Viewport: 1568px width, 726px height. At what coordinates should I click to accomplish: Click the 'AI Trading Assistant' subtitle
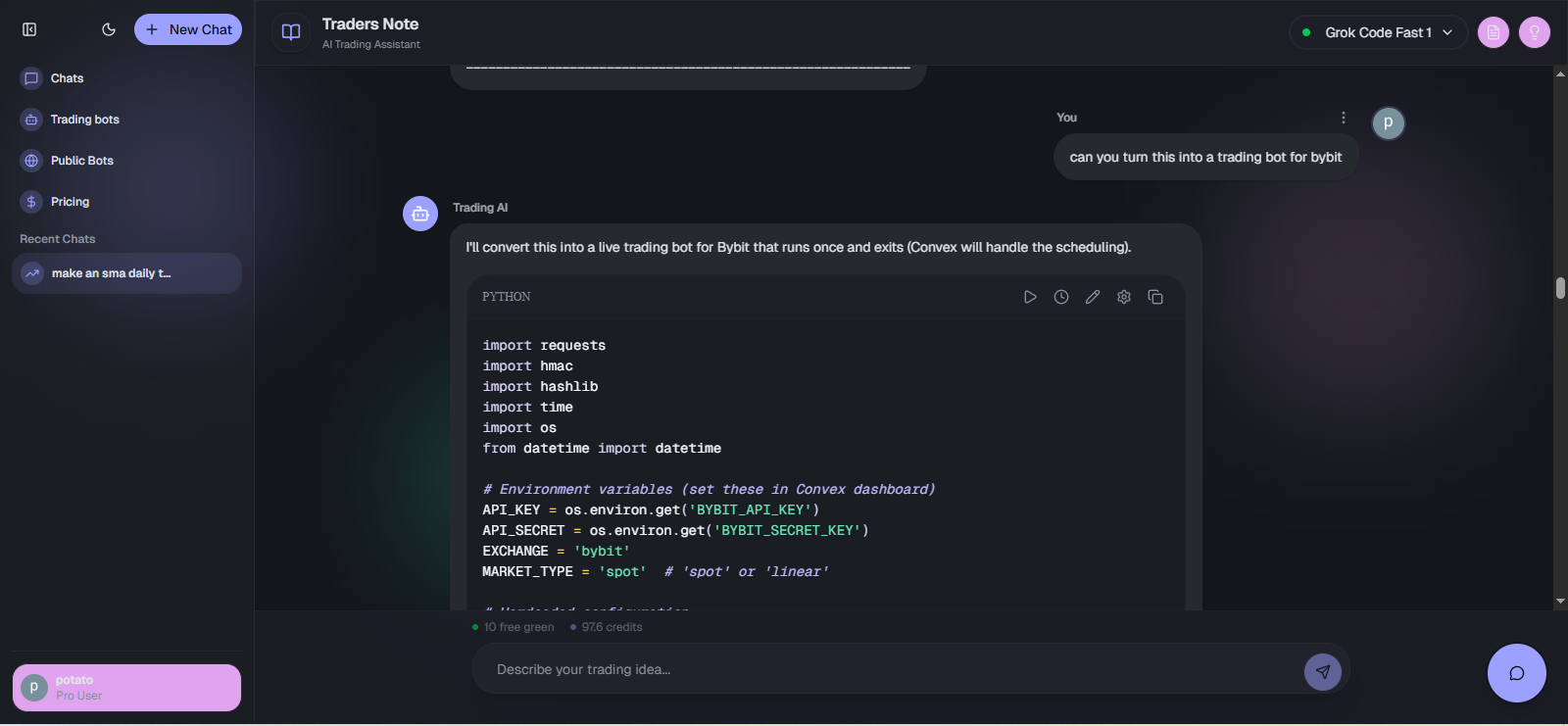pyautogui.click(x=371, y=44)
